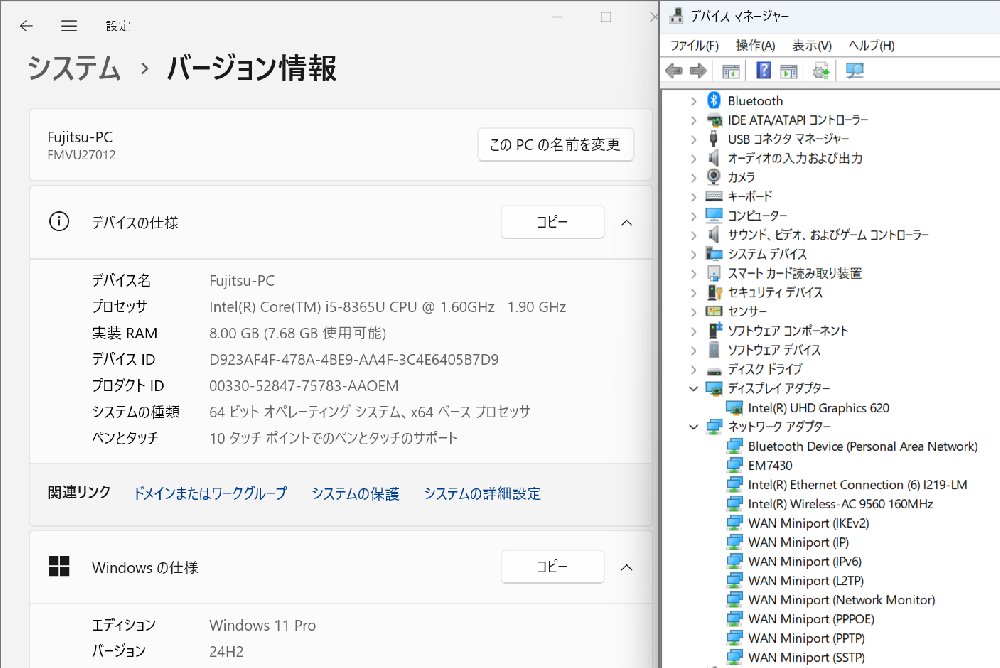Select WAN Miniport (IKEv2)
The height and width of the screenshot is (668, 1000).
(808, 523)
